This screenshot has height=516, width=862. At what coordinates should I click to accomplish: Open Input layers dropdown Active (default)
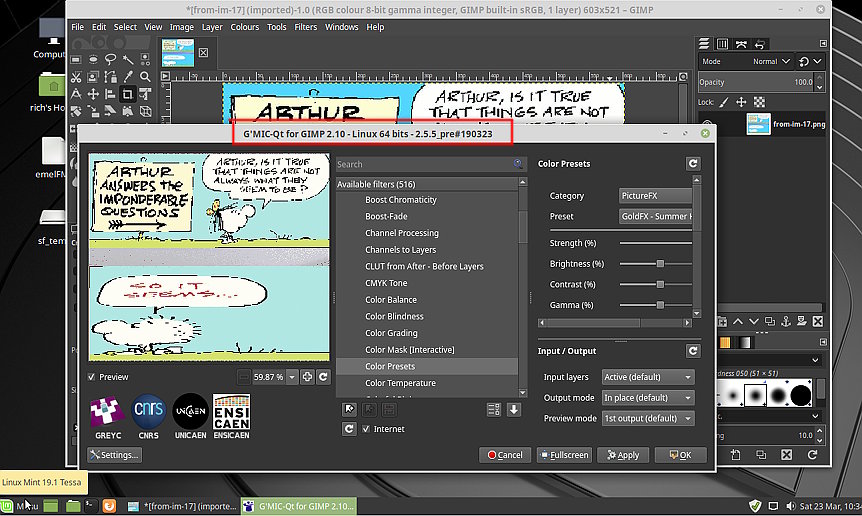[648, 377]
